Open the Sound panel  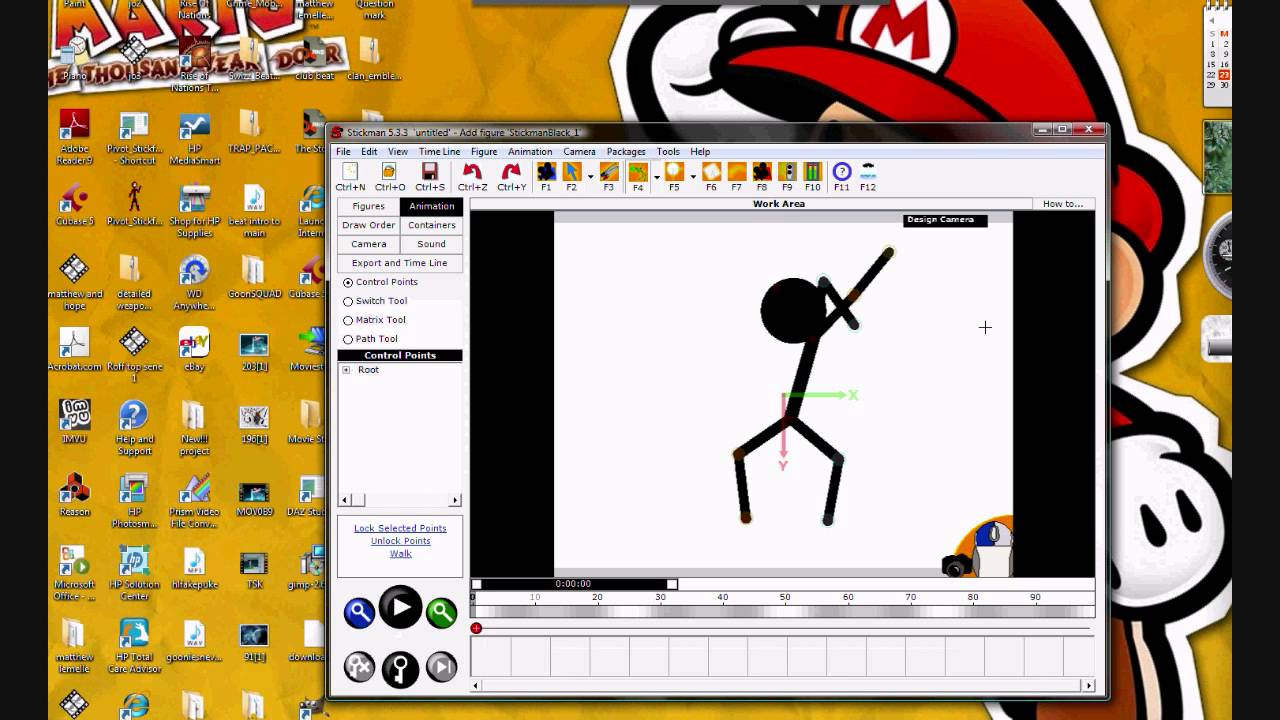(431, 244)
